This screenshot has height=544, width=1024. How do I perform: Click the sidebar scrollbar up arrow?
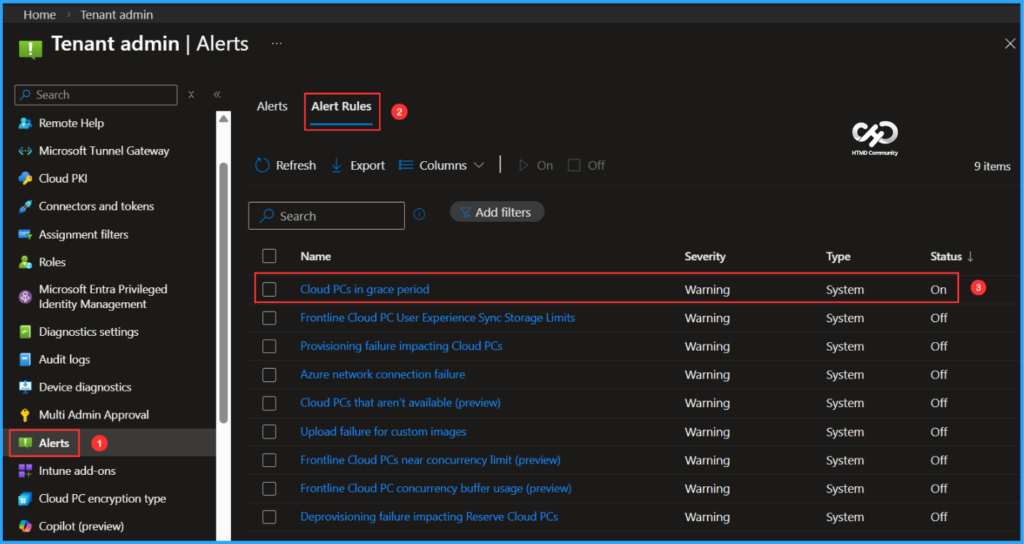coord(223,119)
